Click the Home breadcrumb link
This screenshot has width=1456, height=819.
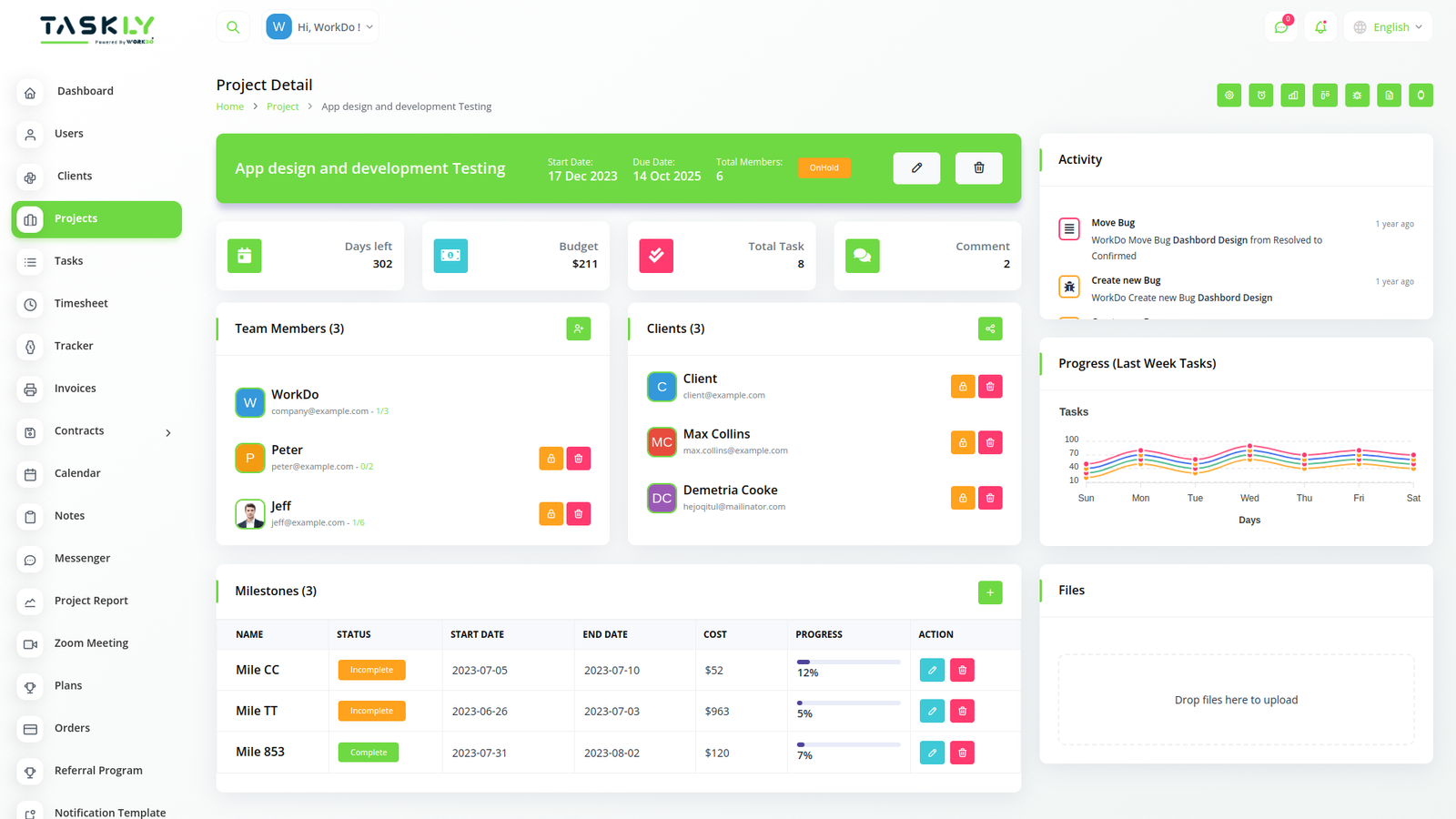[229, 106]
